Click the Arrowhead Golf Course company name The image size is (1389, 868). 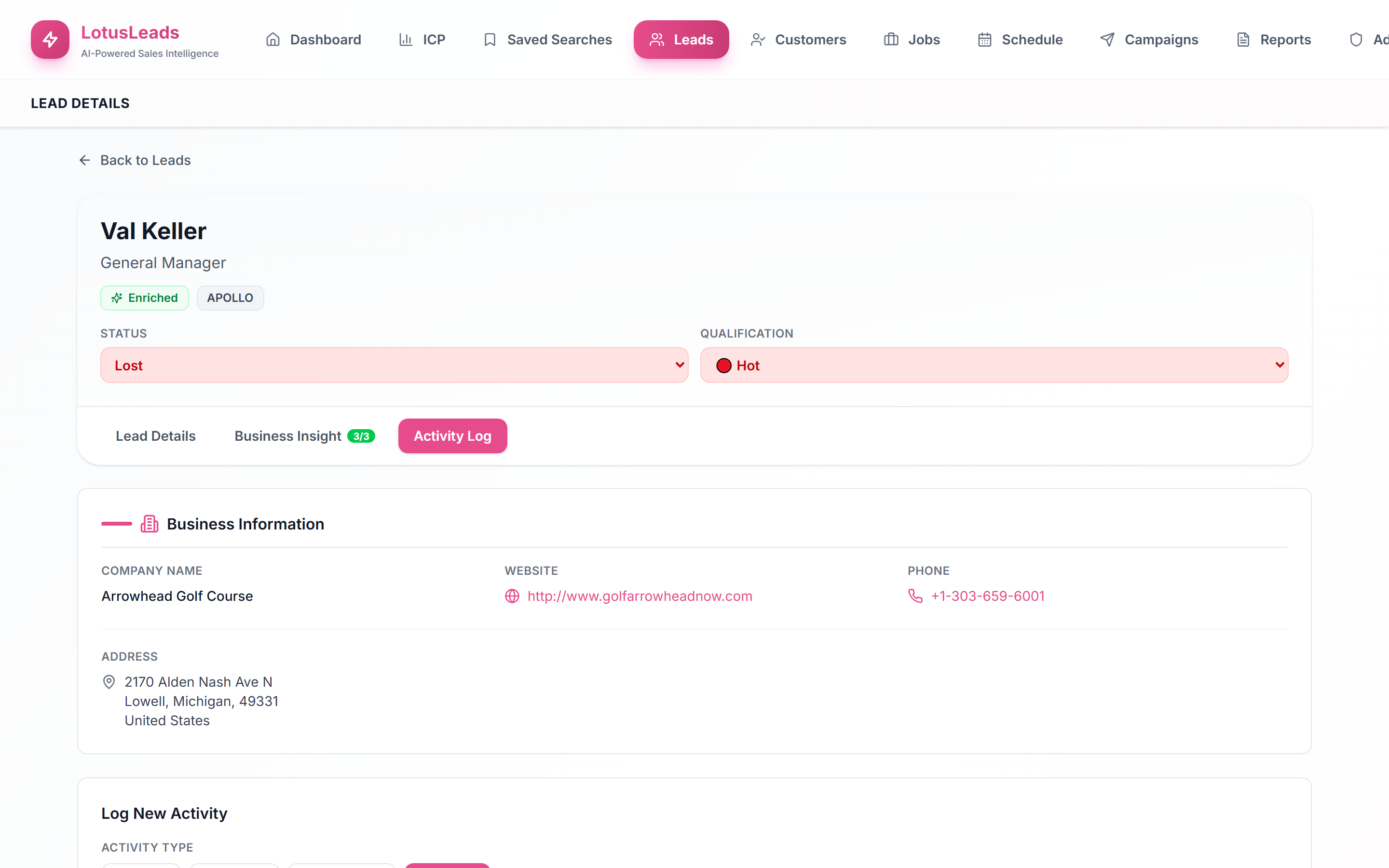pyautogui.click(x=177, y=596)
